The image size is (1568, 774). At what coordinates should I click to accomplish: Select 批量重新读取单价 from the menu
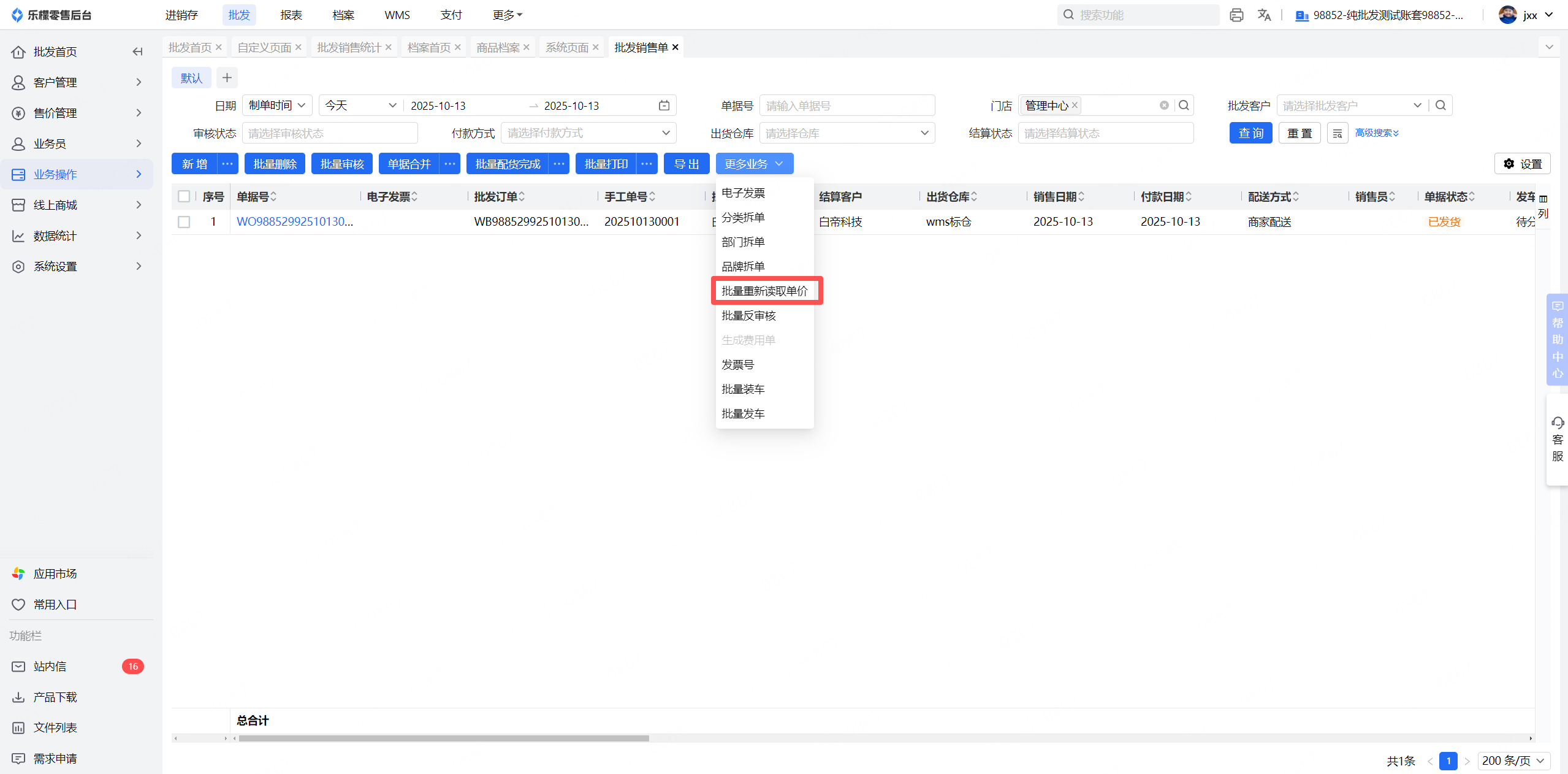765,291
